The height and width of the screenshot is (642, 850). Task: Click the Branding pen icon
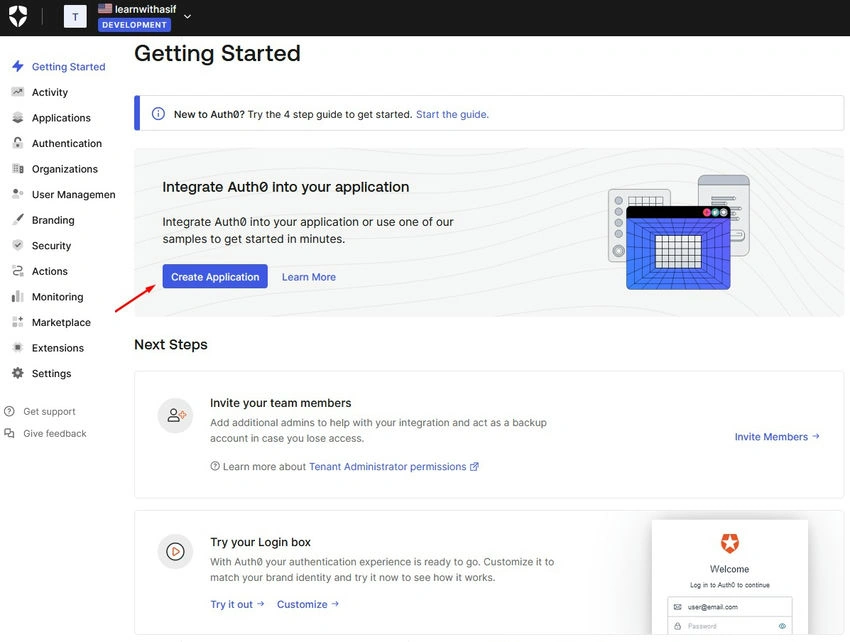point(18,219)
